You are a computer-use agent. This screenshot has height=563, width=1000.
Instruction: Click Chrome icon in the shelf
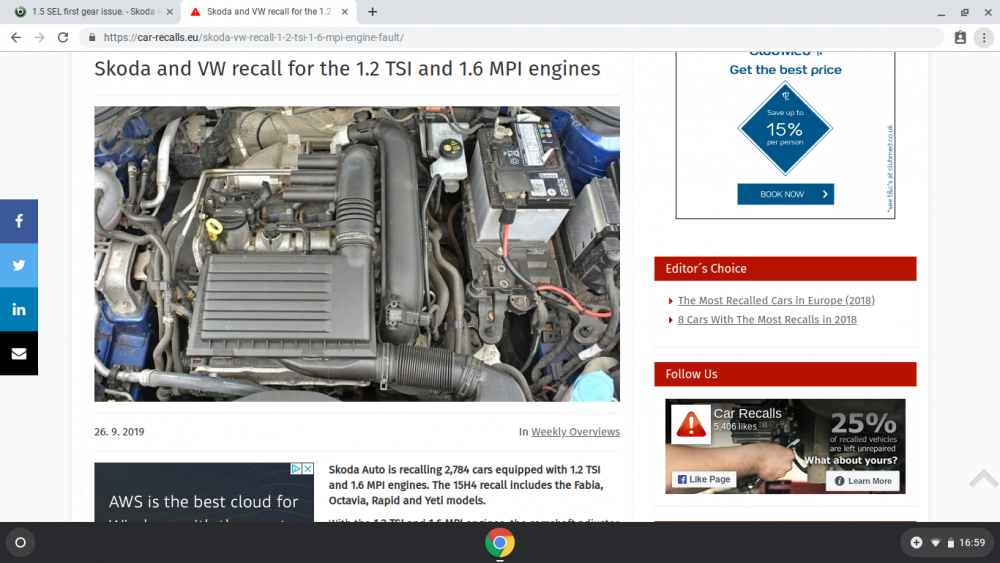coord(499,543)
